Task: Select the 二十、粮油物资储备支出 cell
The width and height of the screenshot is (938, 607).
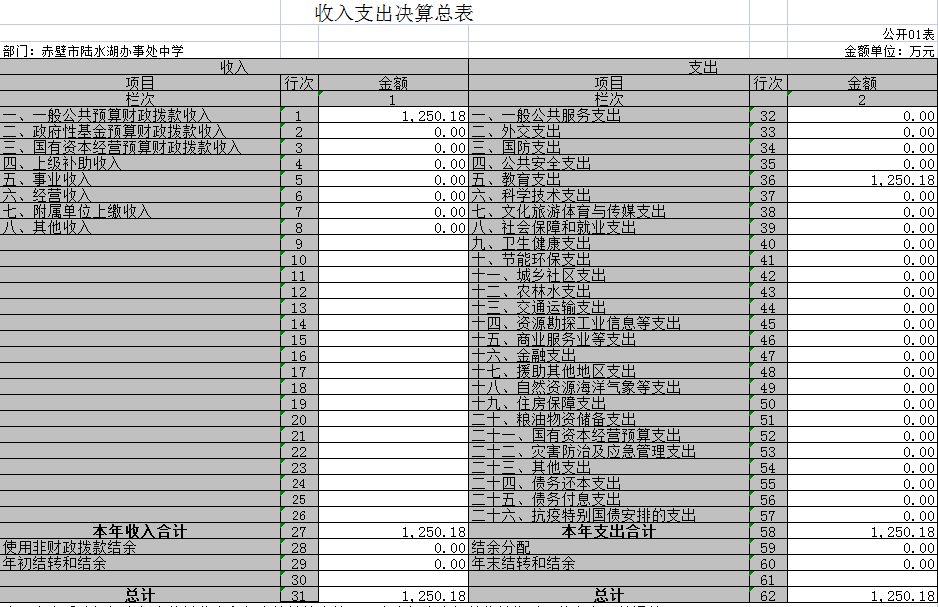Action: click(x=609, y=419)
